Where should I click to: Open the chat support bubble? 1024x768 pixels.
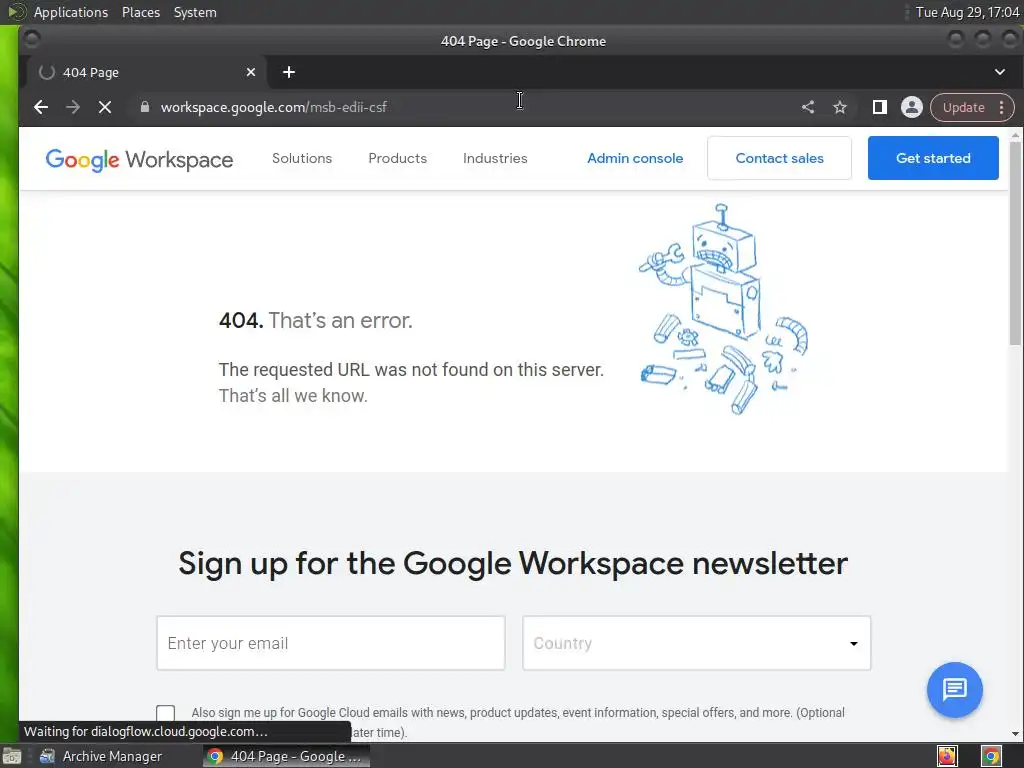point(954,689)
